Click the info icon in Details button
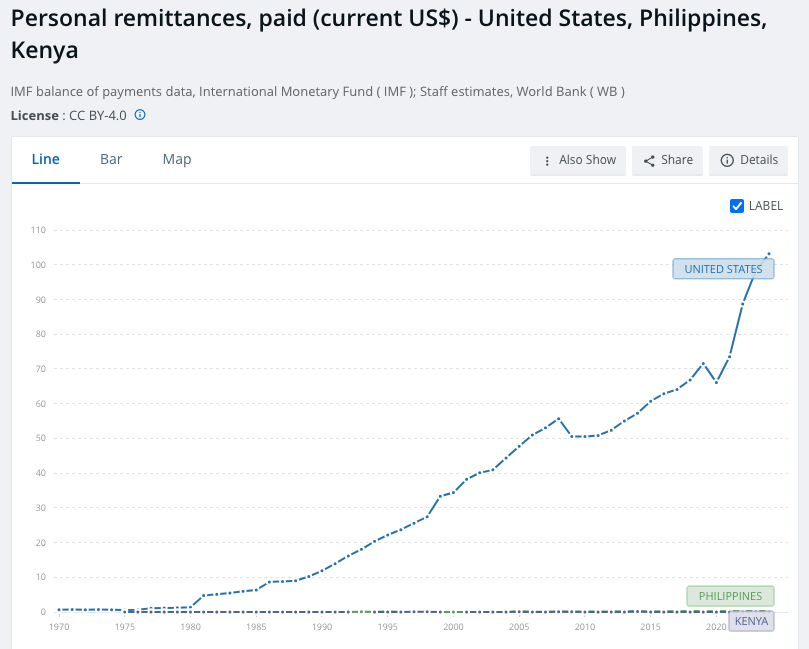The width and height of the screenshot is (809, 649). 726,160
